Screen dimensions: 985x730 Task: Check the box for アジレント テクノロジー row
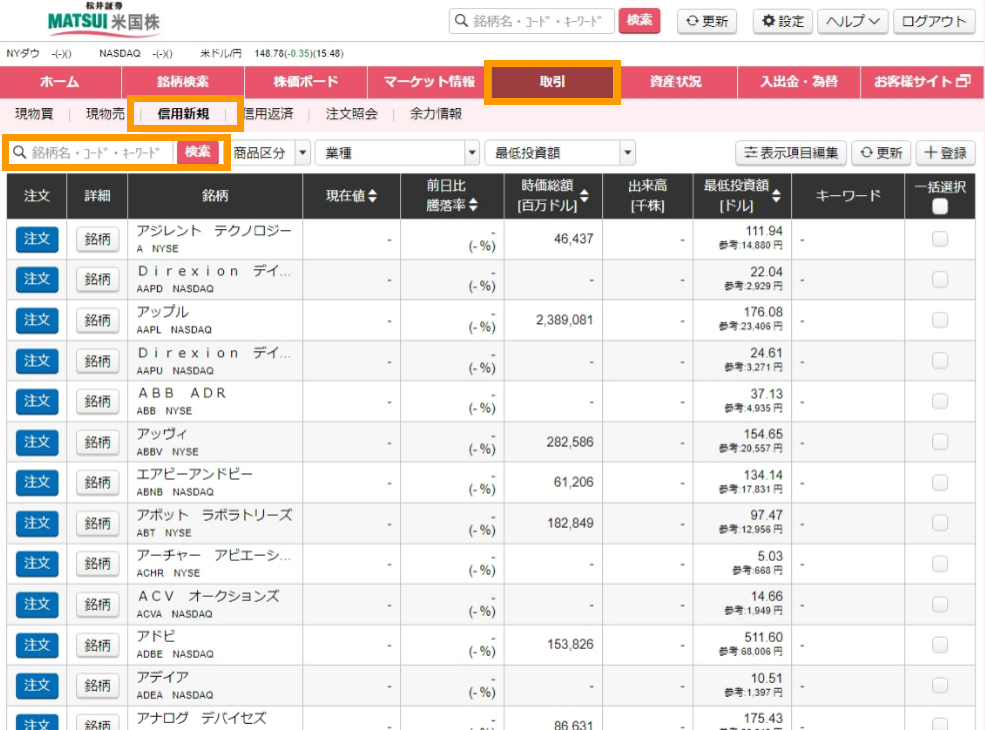[x=940, y=239]
